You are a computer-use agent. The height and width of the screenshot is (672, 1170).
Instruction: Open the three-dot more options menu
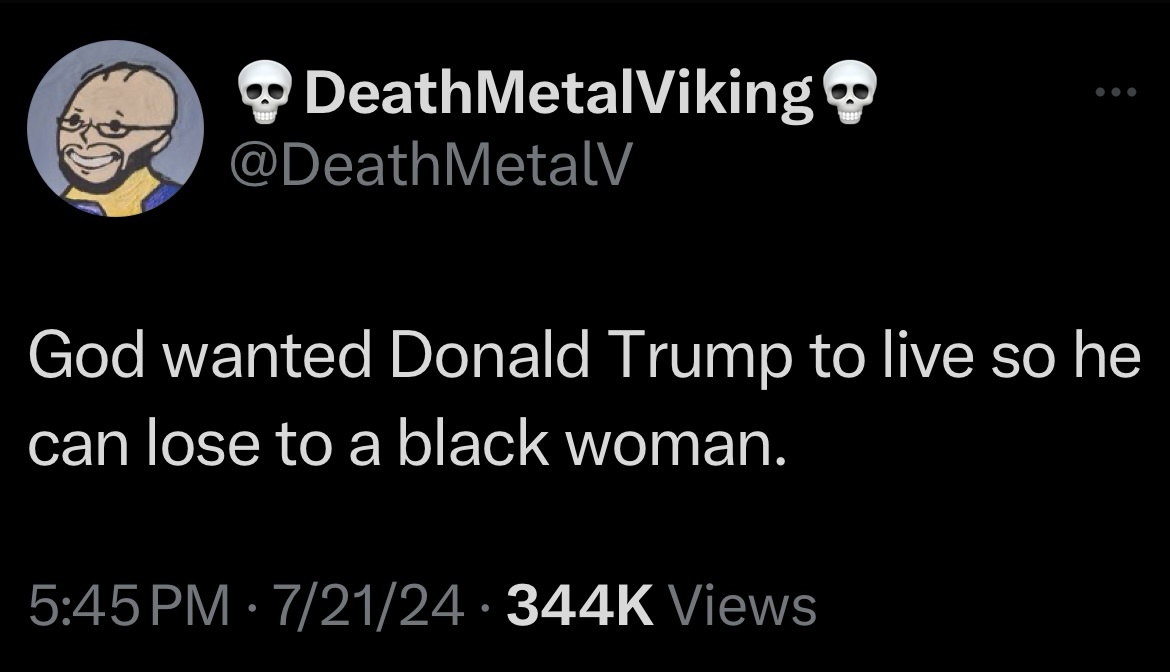pyautogui.click(x=1116, y=92)
